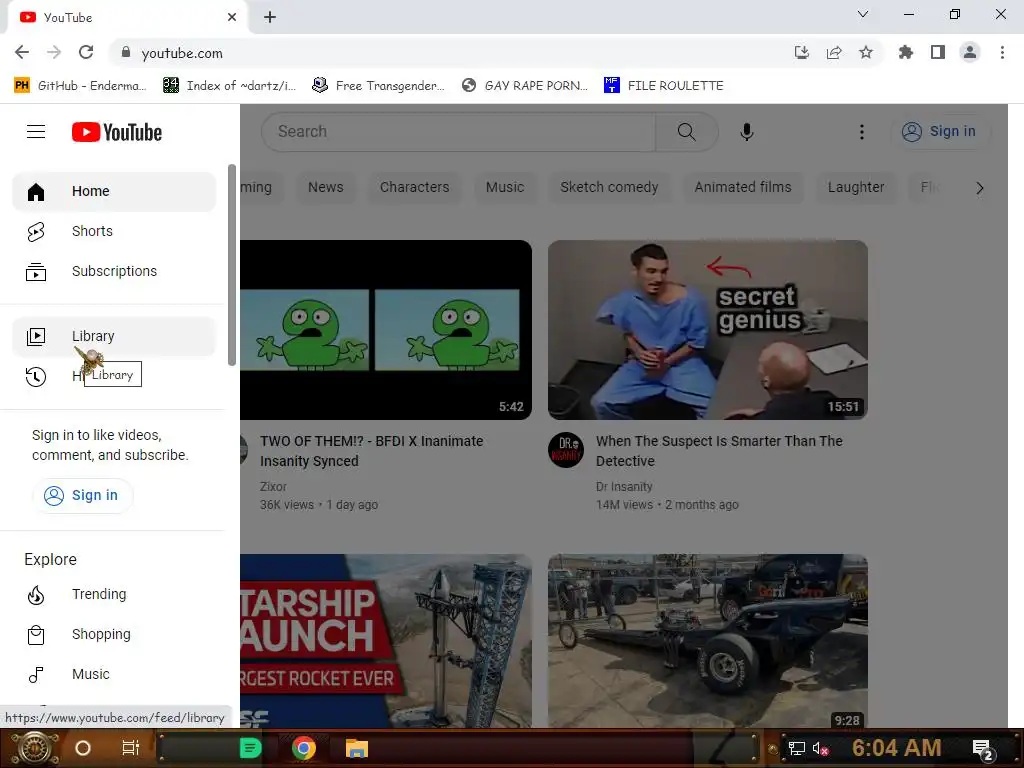Screen dimensions: 1024x768
Task: Open the Starship Launch thumbnail
Action: 386,641
